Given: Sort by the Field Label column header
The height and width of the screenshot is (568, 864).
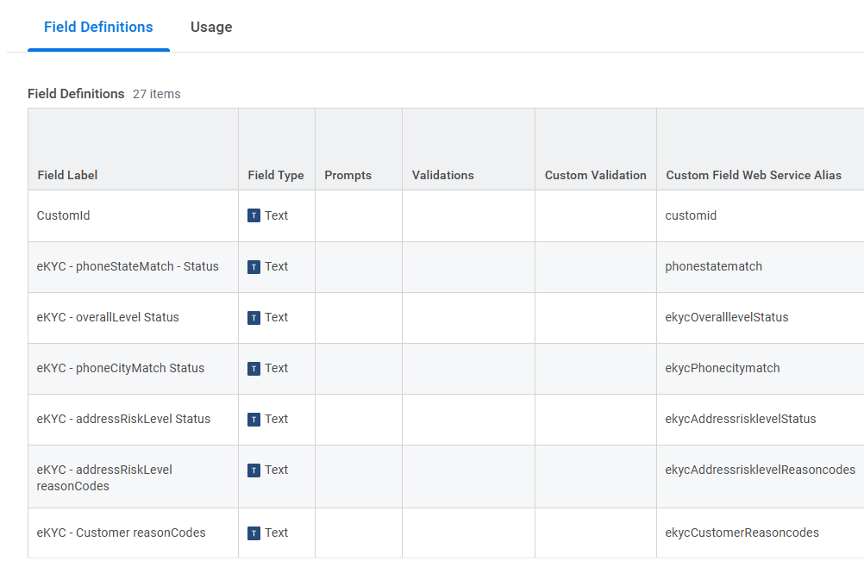Looking at the screenshot, I should pos(68,175).
